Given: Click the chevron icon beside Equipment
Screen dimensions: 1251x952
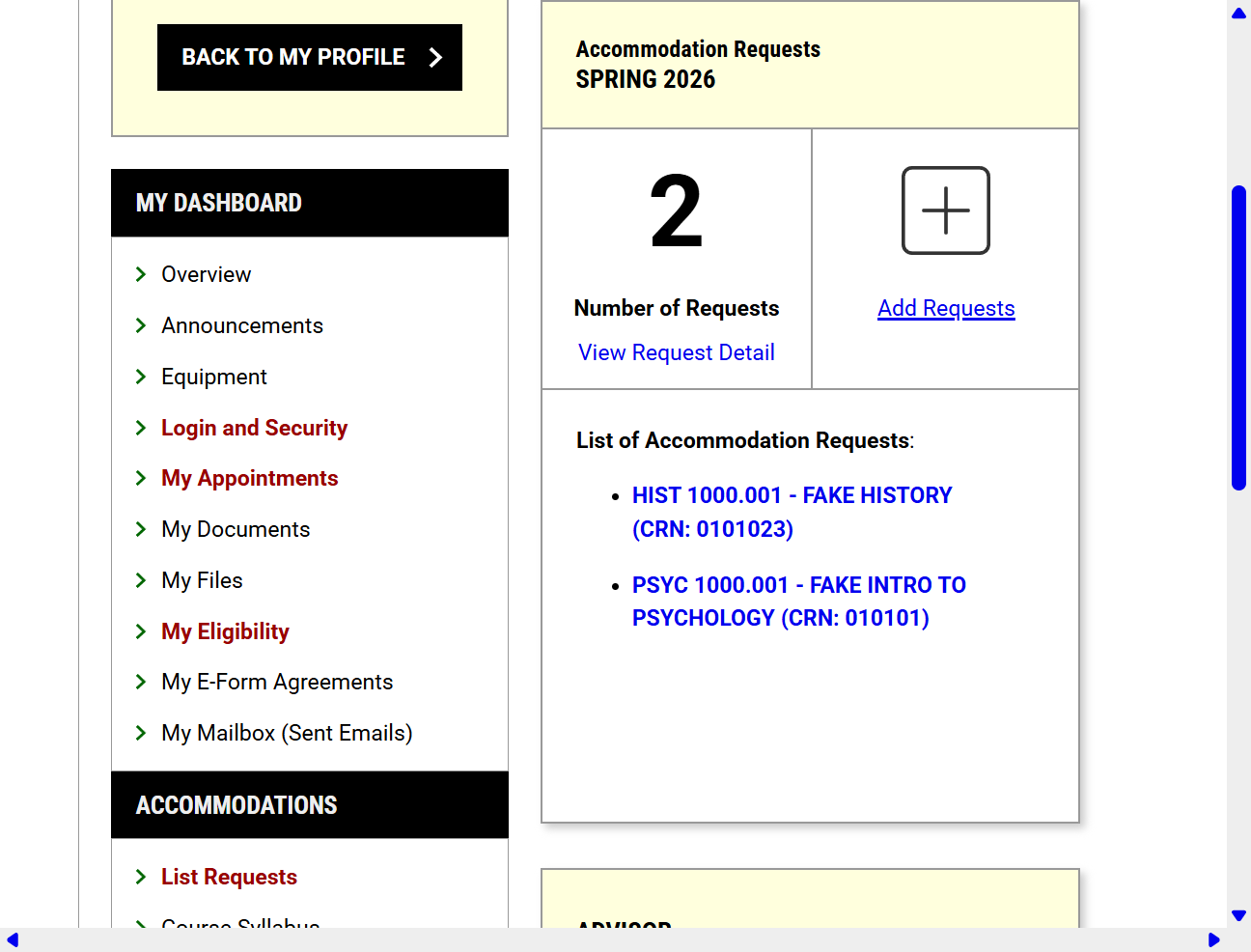Looking at the screenshot, I should pos(141,377).
